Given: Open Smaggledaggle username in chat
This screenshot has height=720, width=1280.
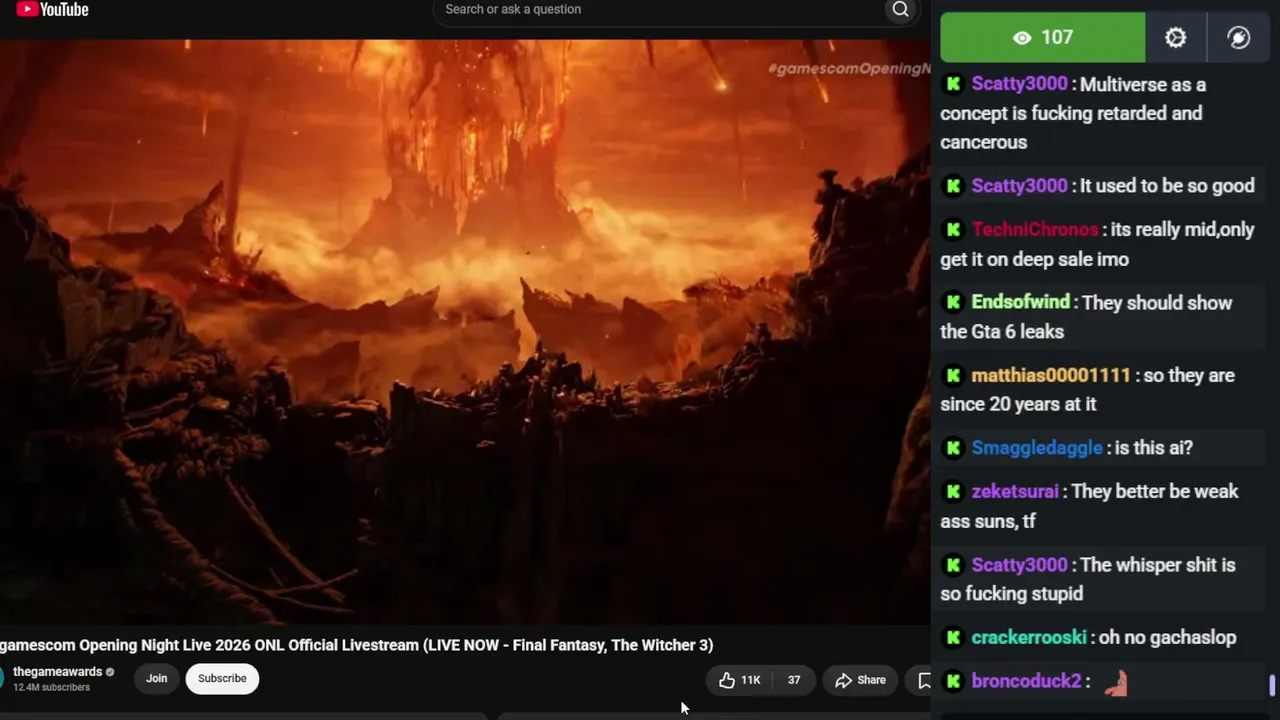Looking at the screenshot, I should click(x=1037, y=448).
